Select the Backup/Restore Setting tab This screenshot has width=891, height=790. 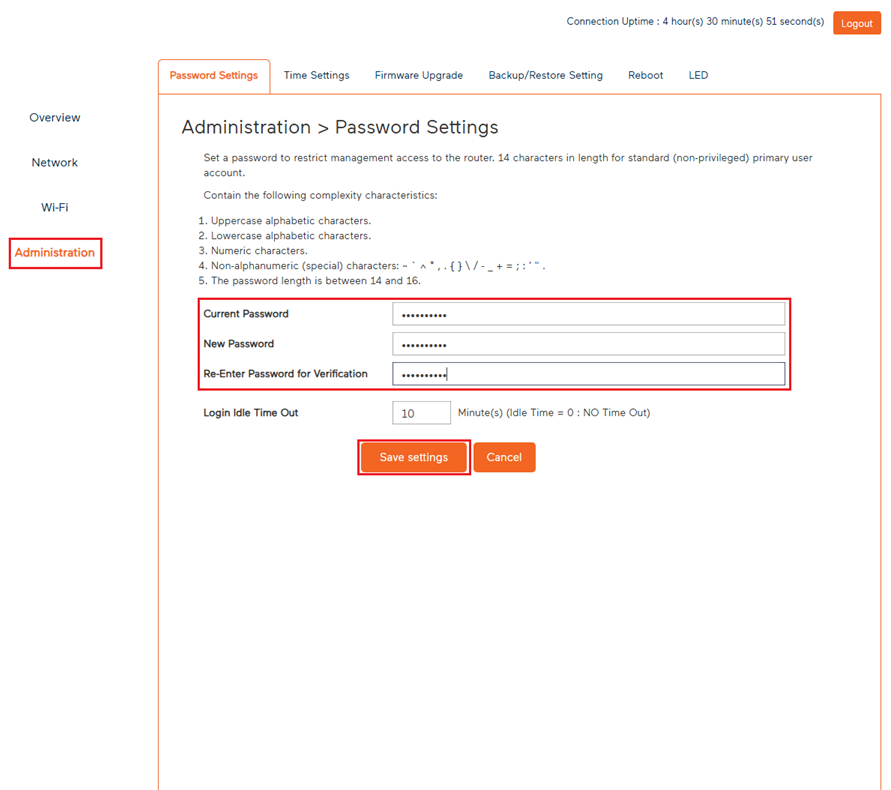(x=545, y=74)
